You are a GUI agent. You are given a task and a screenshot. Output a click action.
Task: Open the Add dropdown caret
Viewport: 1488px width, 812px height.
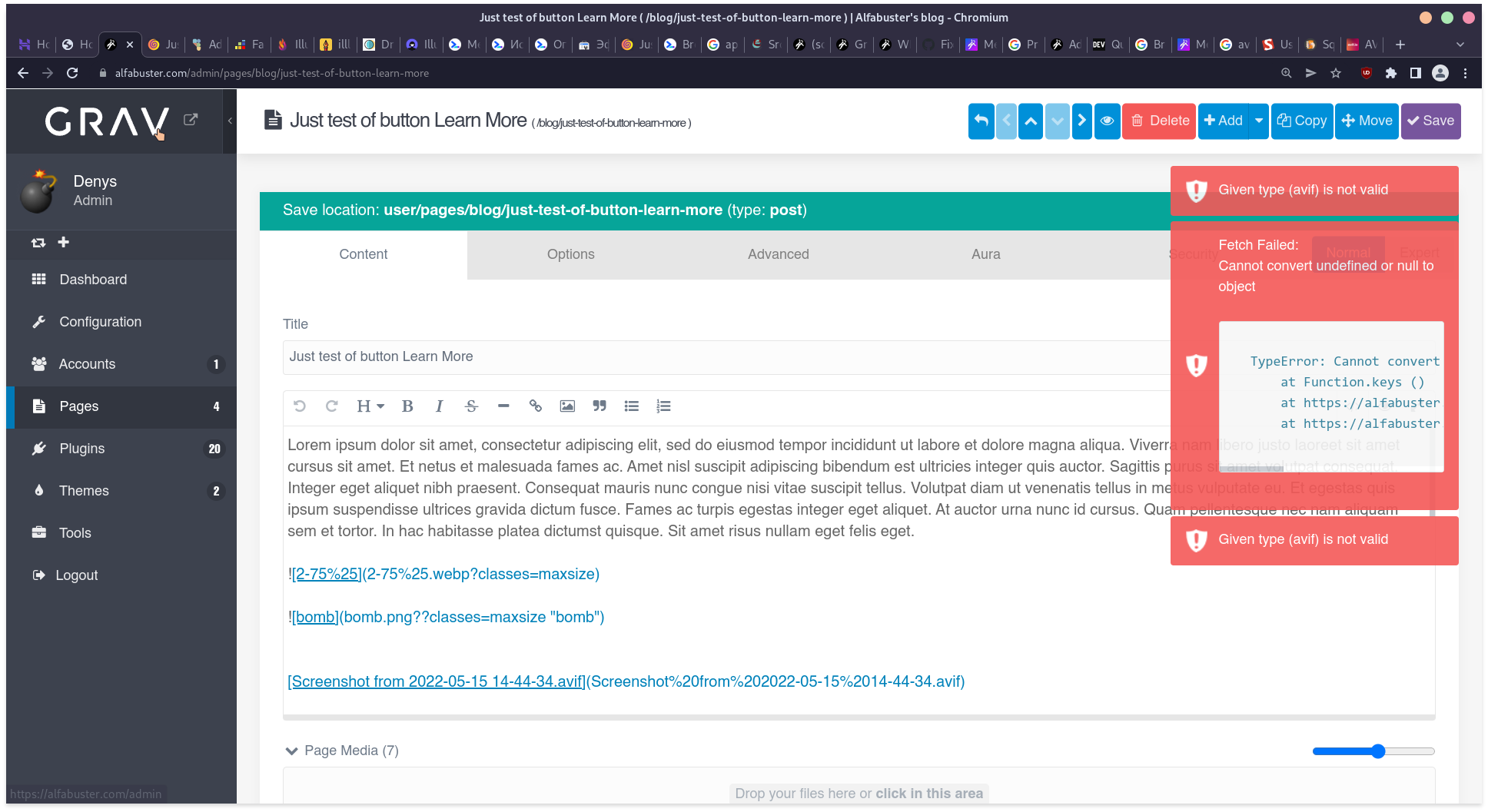point(1259,121)
